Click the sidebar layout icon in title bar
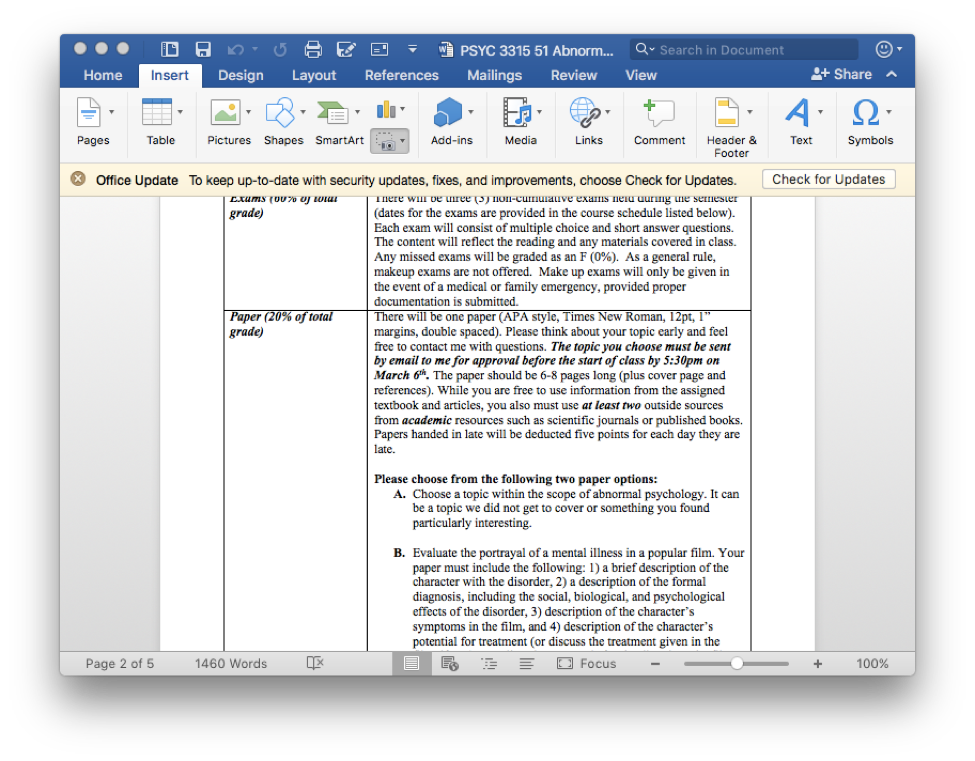Screen dimensions: 975x761 (169, 49)
